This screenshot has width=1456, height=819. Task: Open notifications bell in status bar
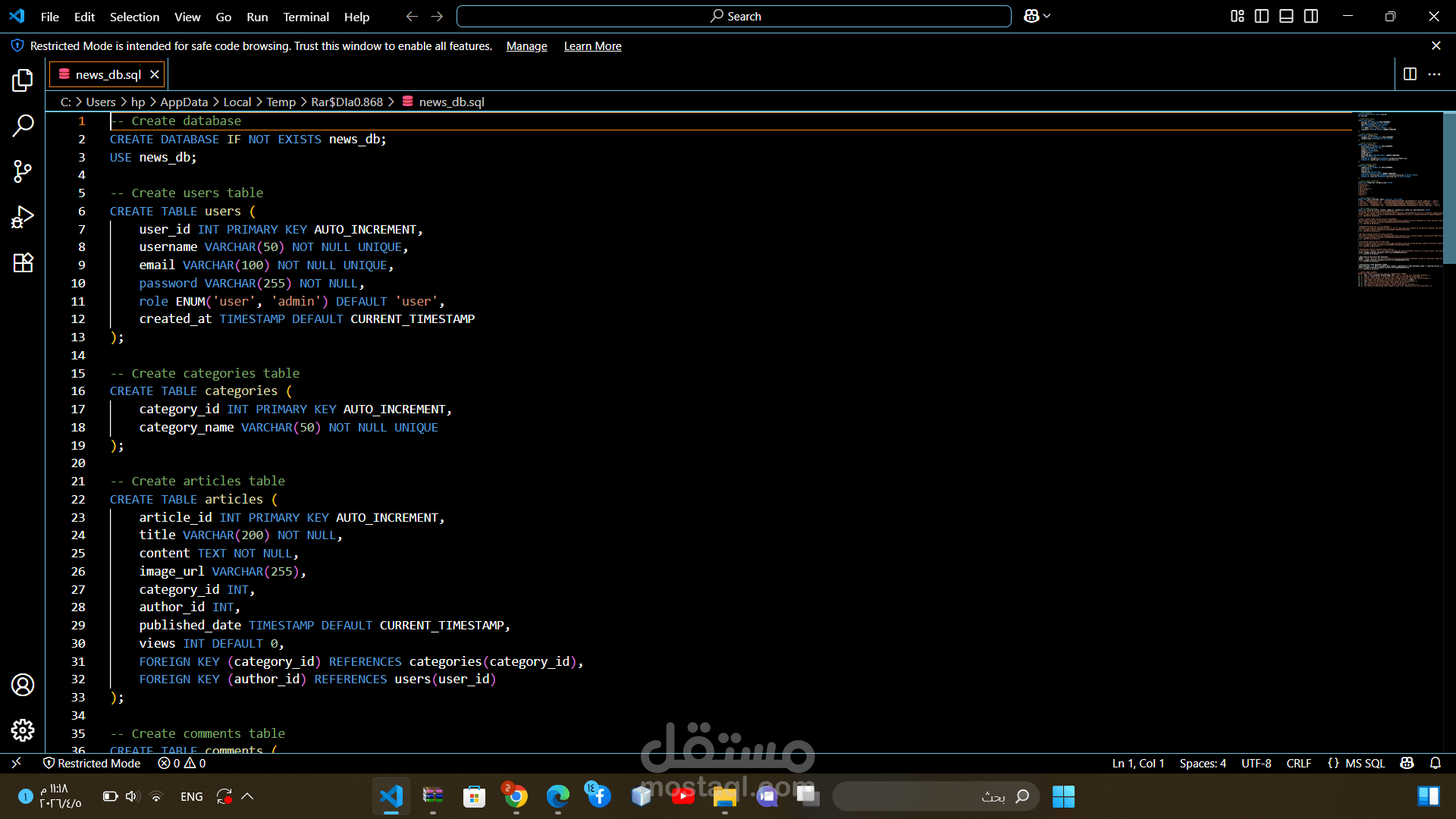tap(1435, 763)
